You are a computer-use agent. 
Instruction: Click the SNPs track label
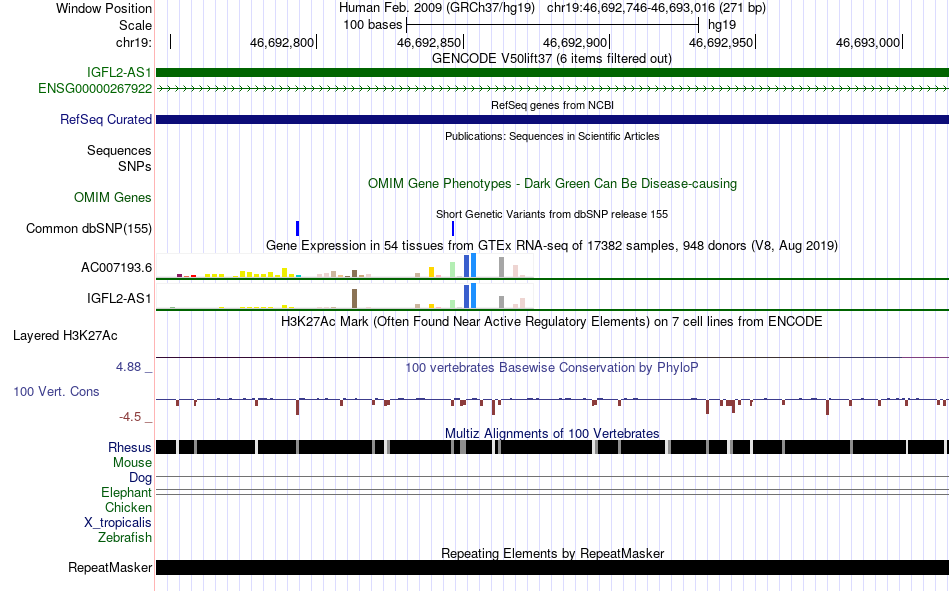click(x=135, y=166)
